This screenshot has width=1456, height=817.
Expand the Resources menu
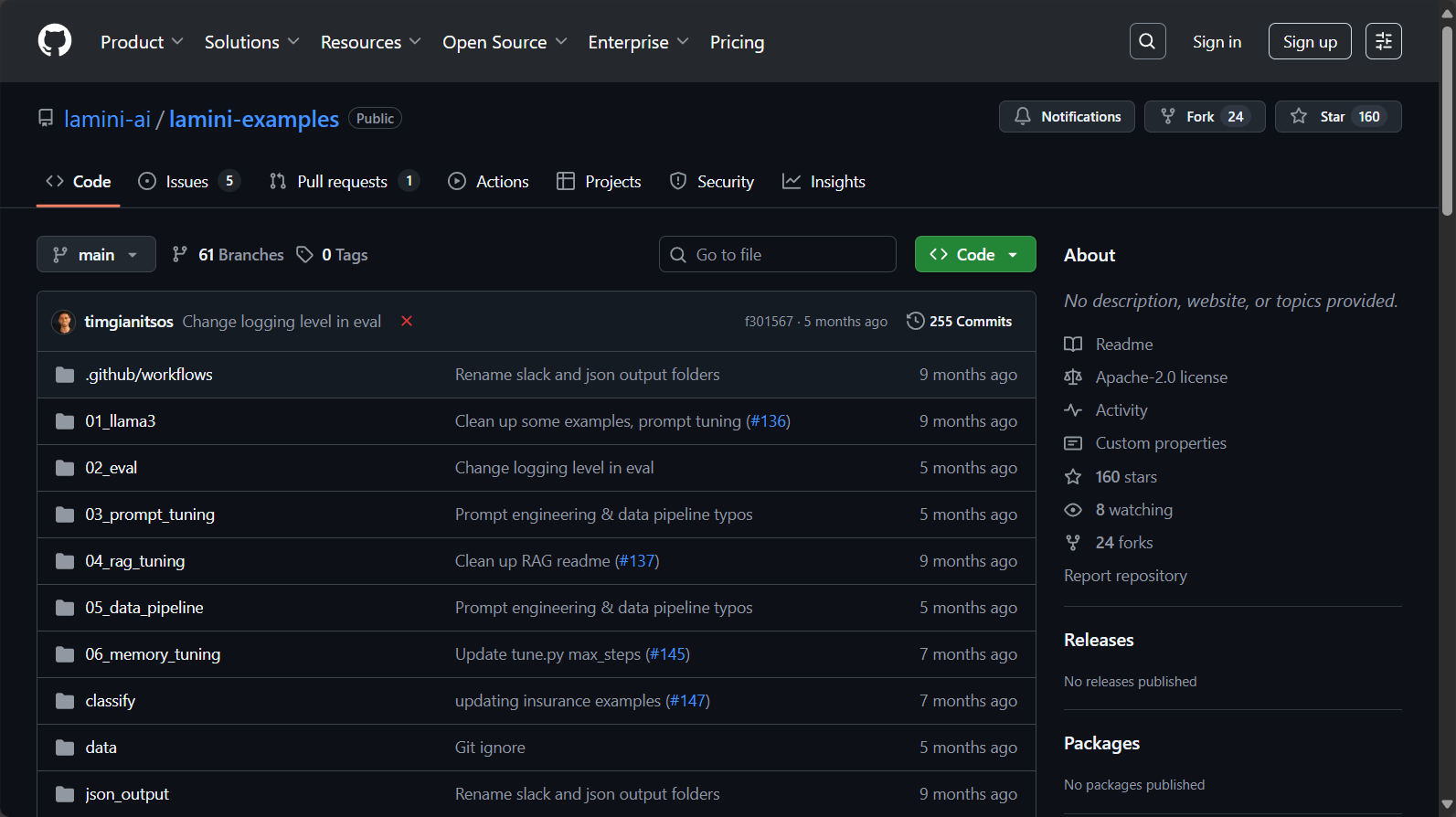(370, 42)
